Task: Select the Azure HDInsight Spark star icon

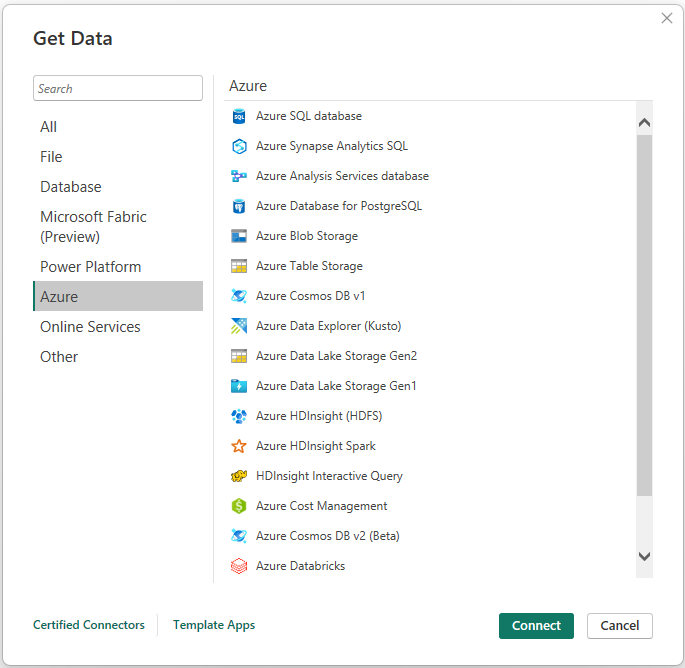Action: (239, 446)
